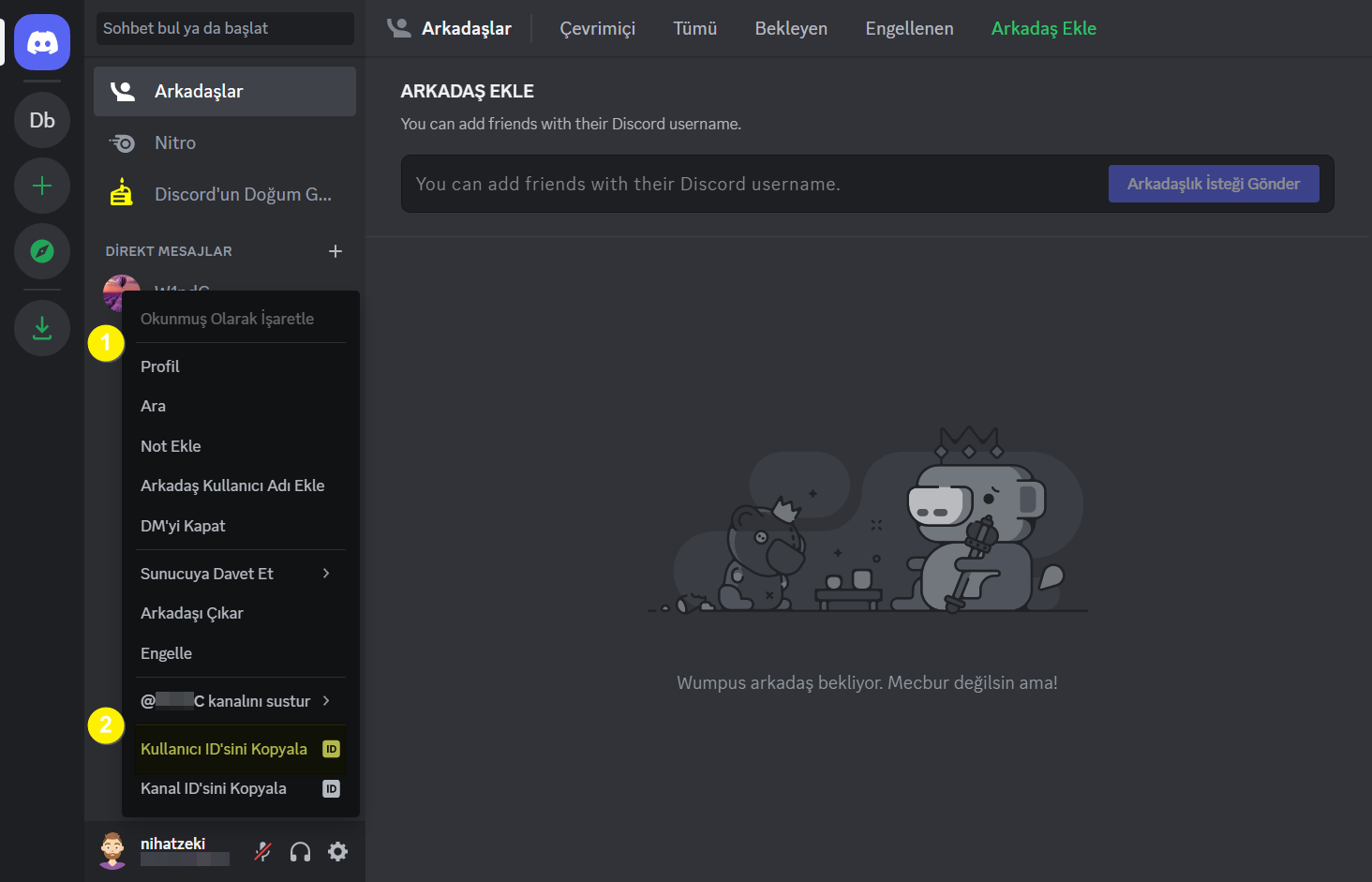Image resolution: width=1372 pixels, height=882 pixels.
Task: Click the ID badge beside Kullanıcı ID'sini Kopyala
Action: (x=331, y=749)
